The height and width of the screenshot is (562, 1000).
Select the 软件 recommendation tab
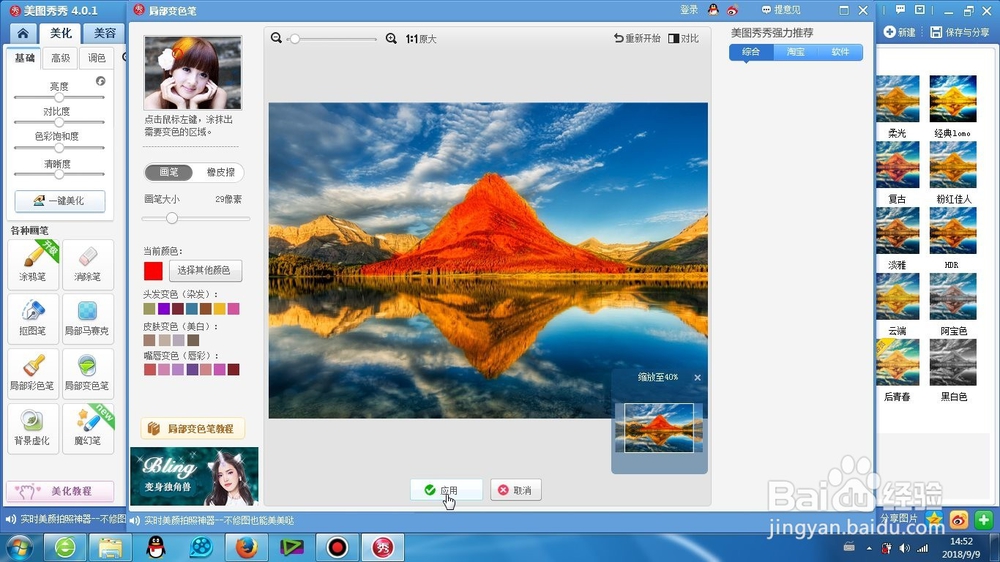click(841, 52)
